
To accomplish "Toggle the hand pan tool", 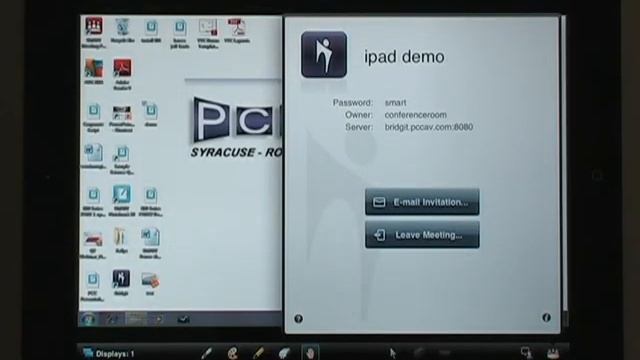I will tap(310, 353).
